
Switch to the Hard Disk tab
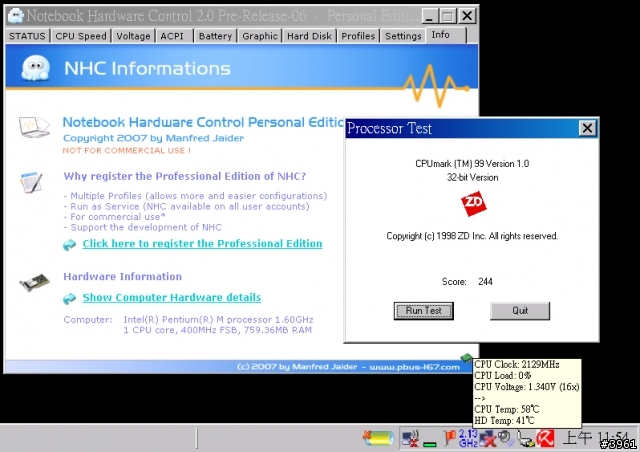(309, 36)
